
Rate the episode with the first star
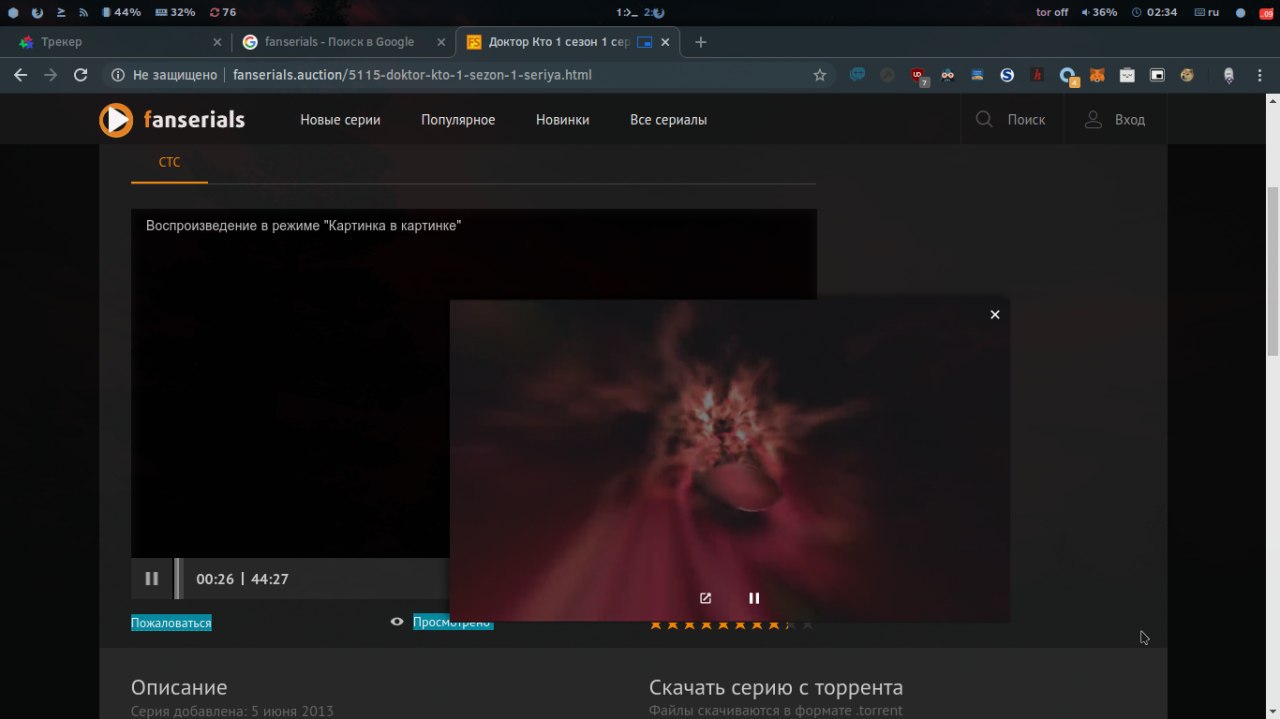tap(656, 624)
